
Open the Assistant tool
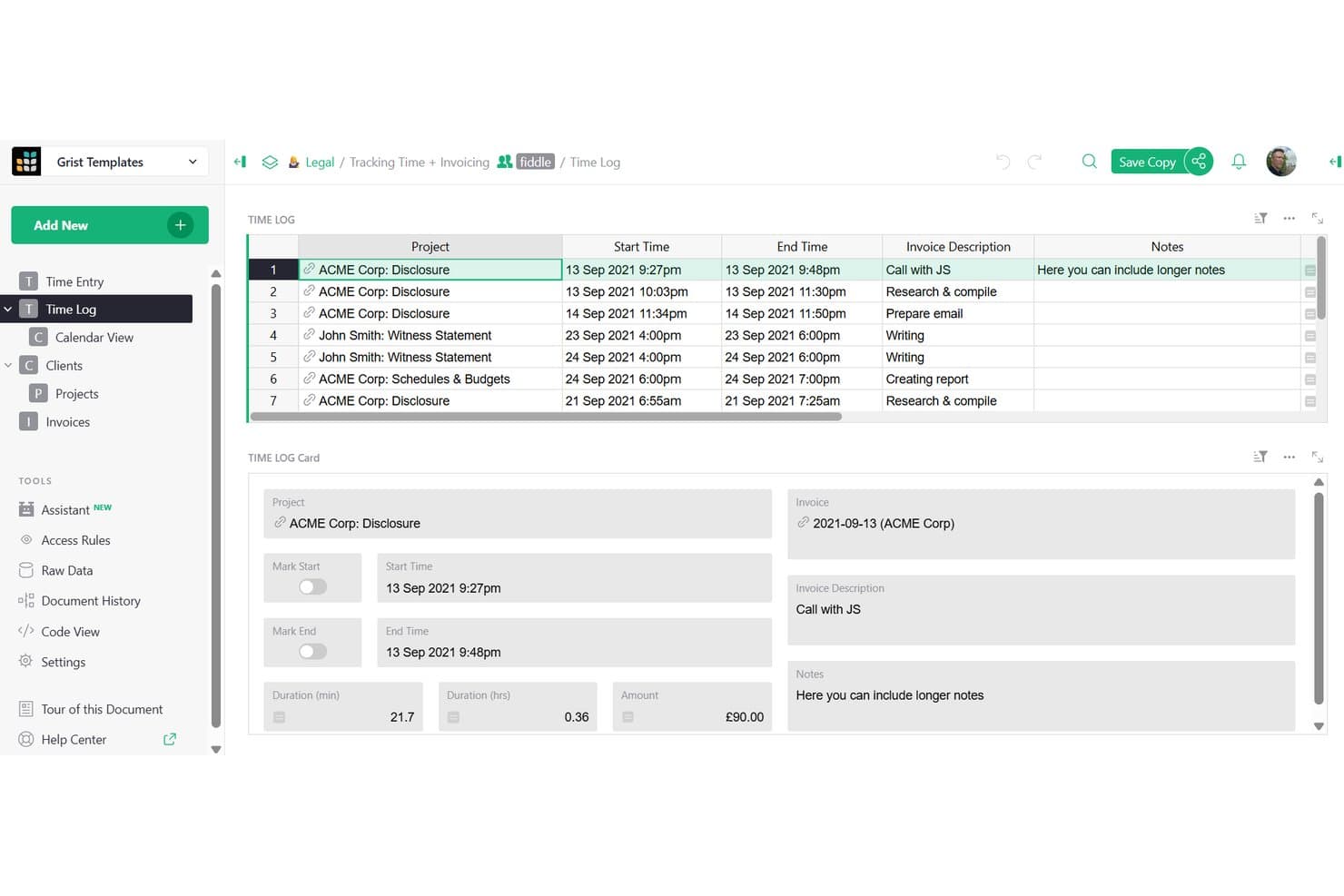coord(65,510)
